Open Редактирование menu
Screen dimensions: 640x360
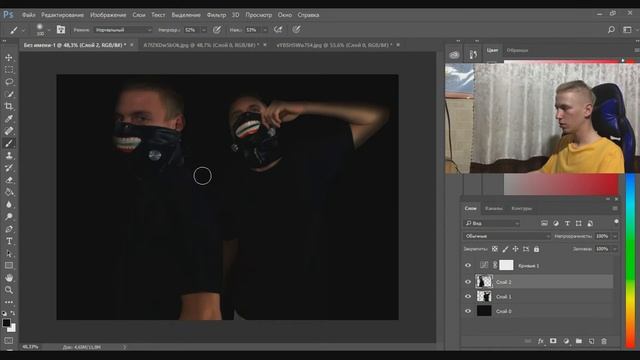[x=62, y=15]
